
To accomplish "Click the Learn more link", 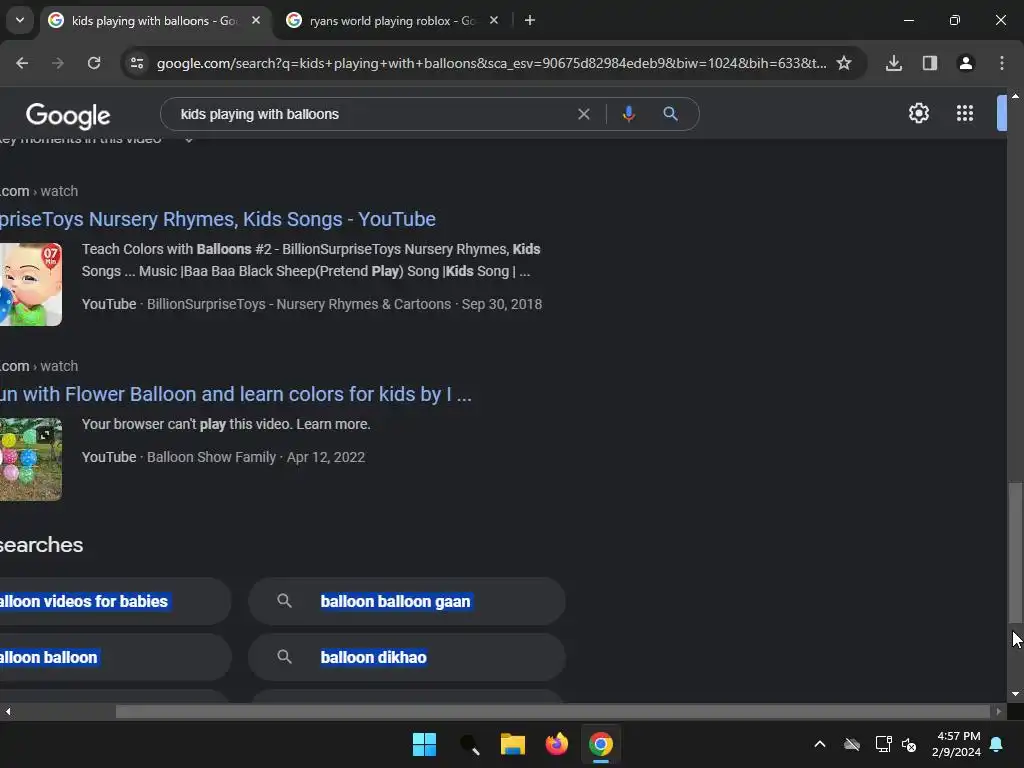I will 333,424.
